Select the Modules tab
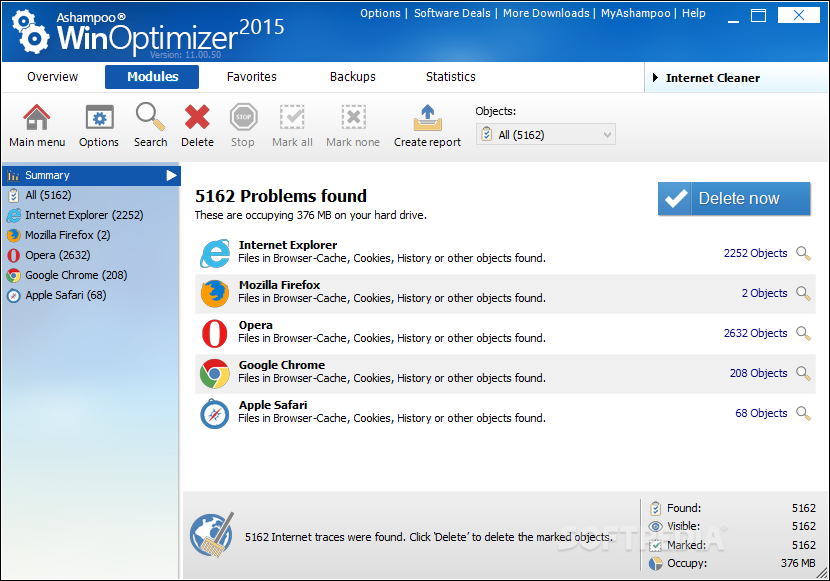Viewport: 830px width, 581px height. point(152,77)
